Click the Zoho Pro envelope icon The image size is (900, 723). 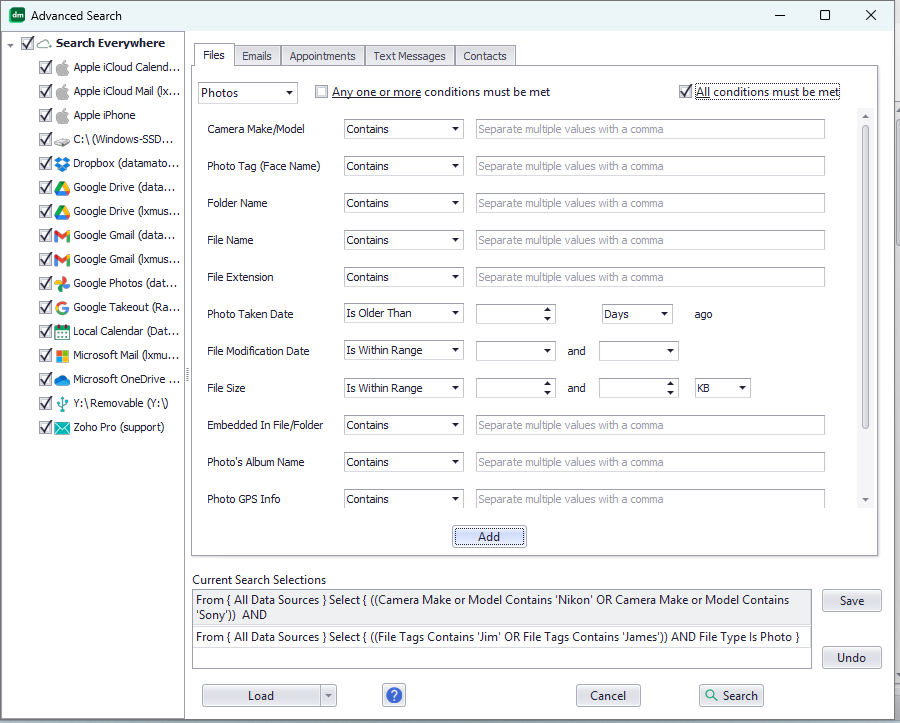pos(62,427)
